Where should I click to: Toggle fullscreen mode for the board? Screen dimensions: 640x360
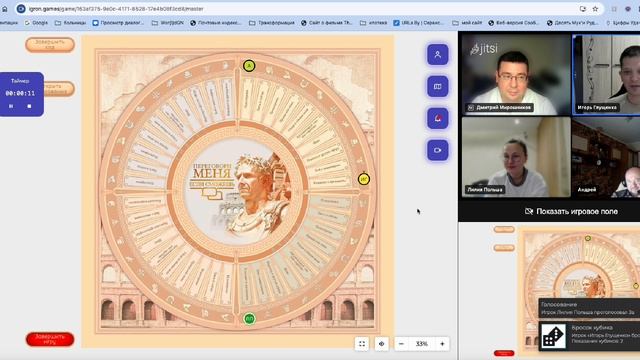(362, 344)
